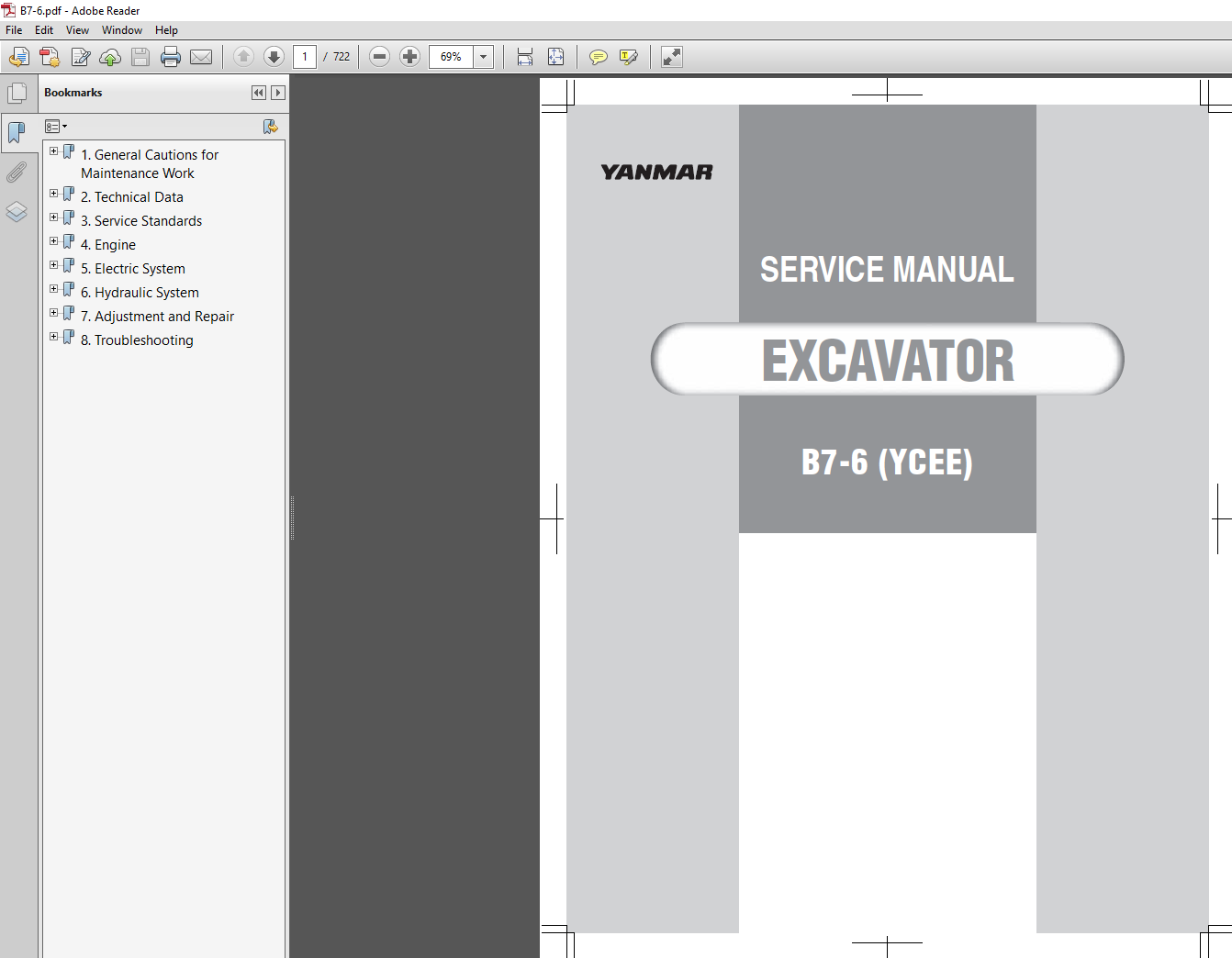Screen dimensions: 1232x958
Task: Open the zoom percentage dropdown
Action: (484, 57)
